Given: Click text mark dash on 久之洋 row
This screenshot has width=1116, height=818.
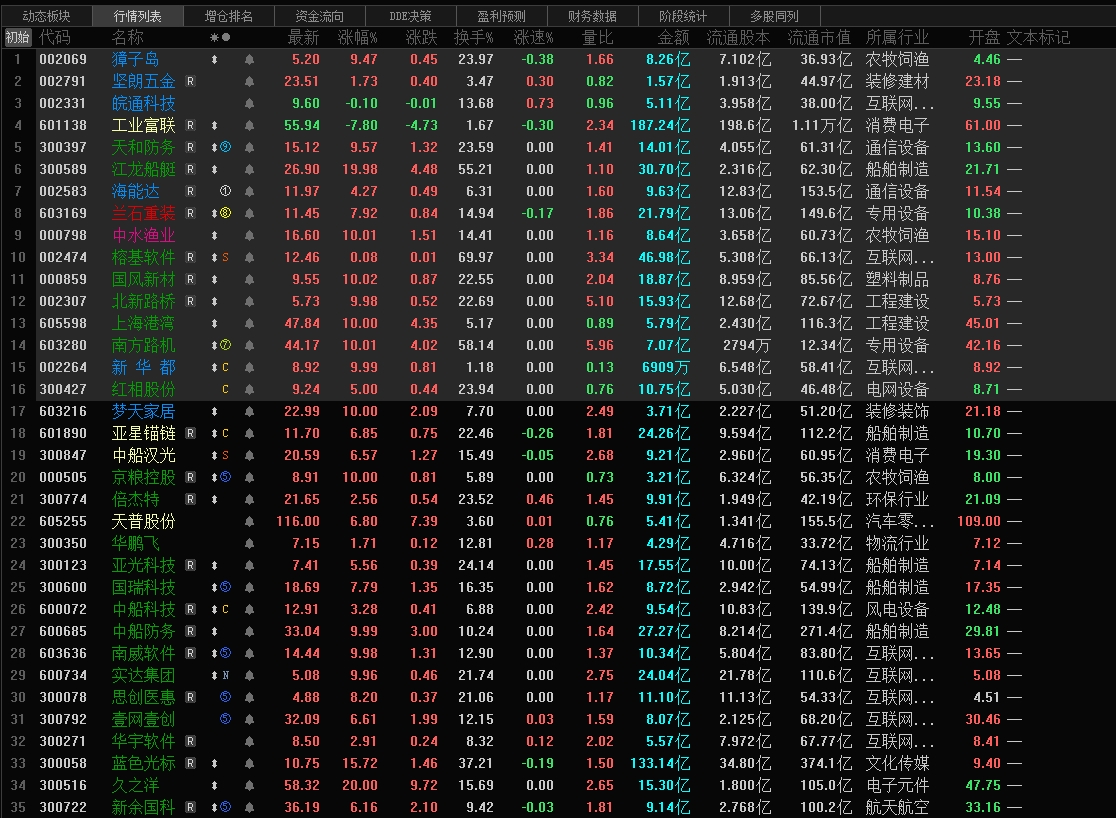Looking at the screenshot, I should pyautogui.click(x=1014, y=785).
